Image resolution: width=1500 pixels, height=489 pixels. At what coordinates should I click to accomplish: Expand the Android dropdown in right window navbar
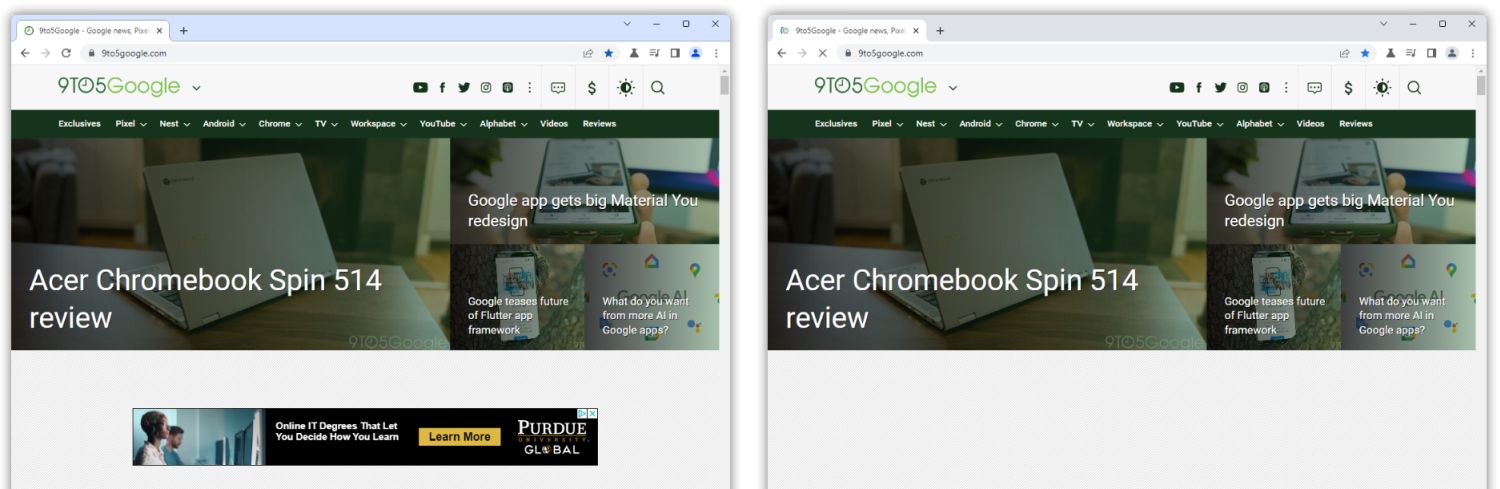(981, 124)
